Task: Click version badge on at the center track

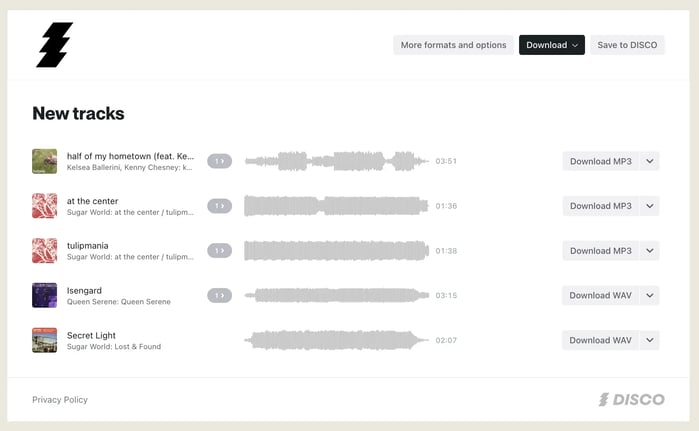Action: click(x=219, y=206)
